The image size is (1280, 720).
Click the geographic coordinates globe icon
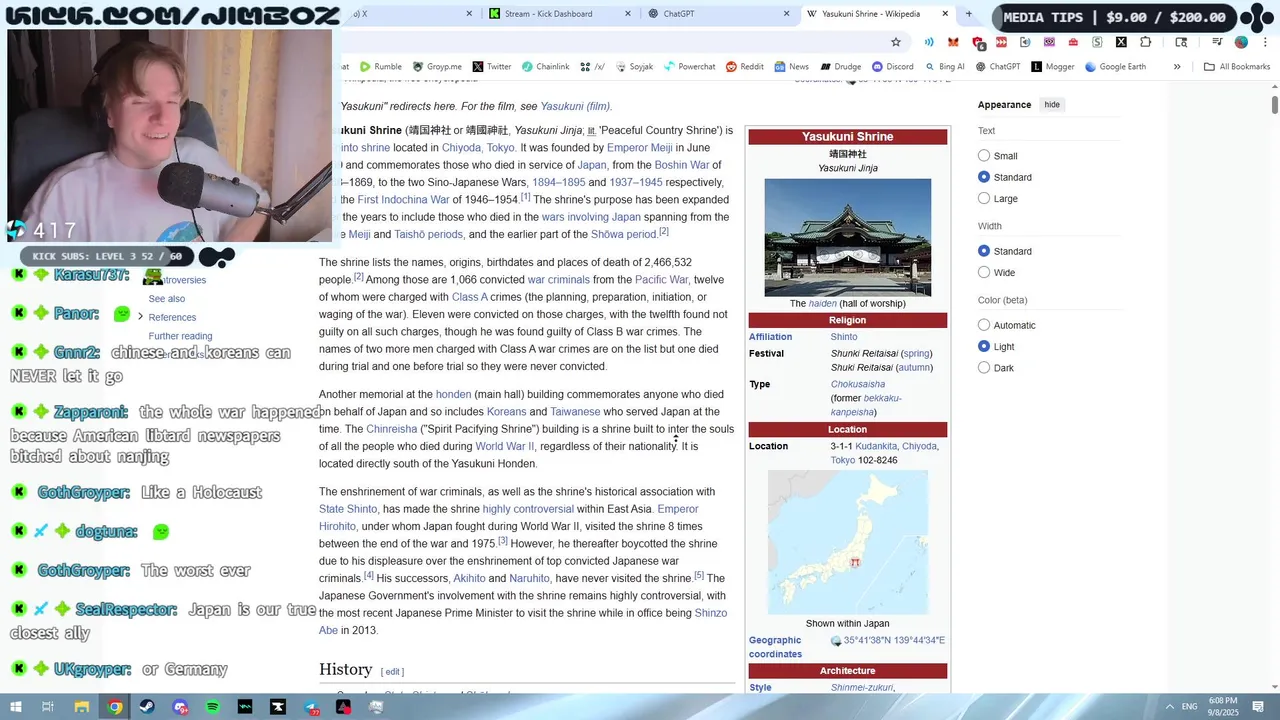(836, 641)
